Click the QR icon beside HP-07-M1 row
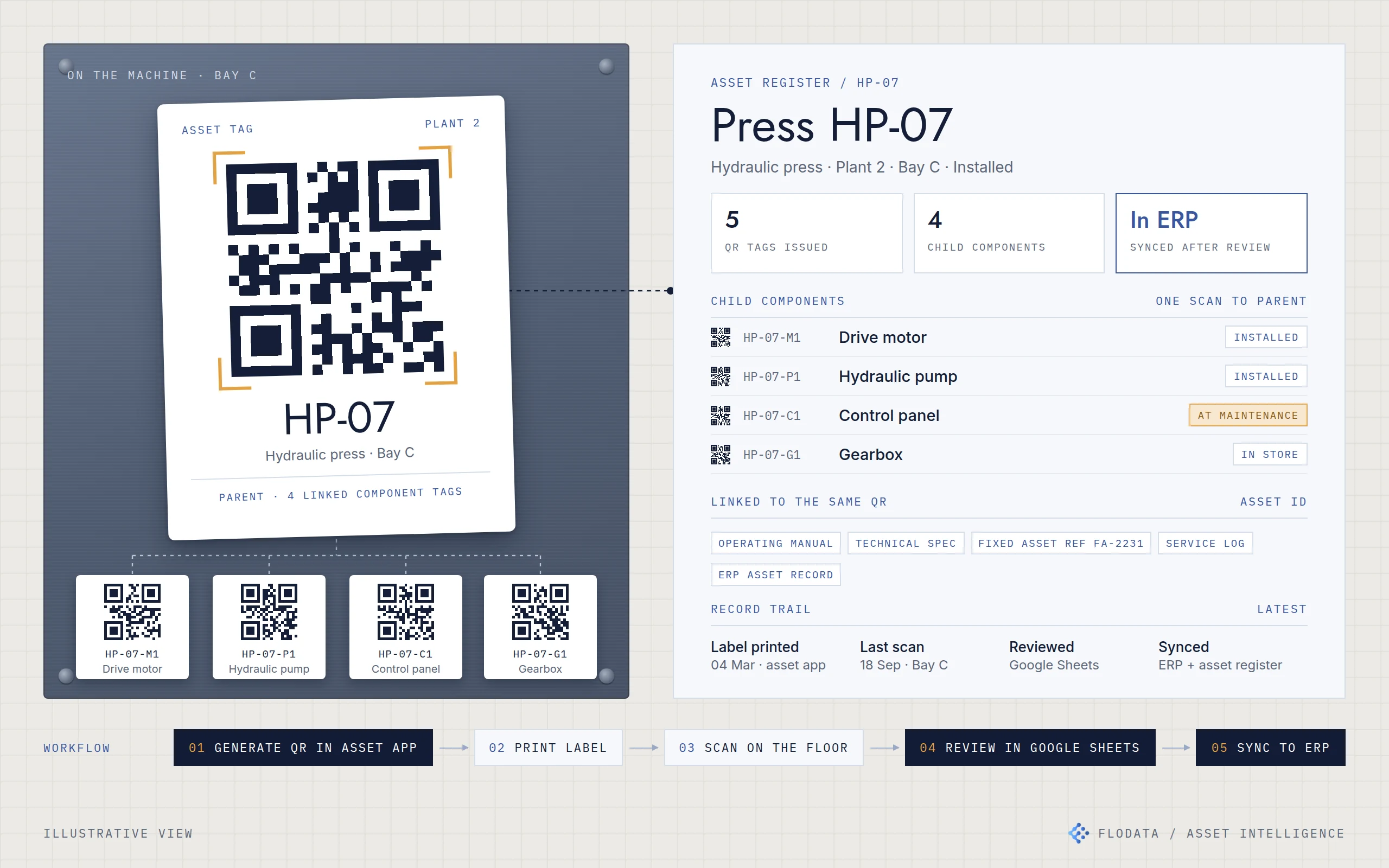Screen dimensions: 1389x868 tap(721, 337)
